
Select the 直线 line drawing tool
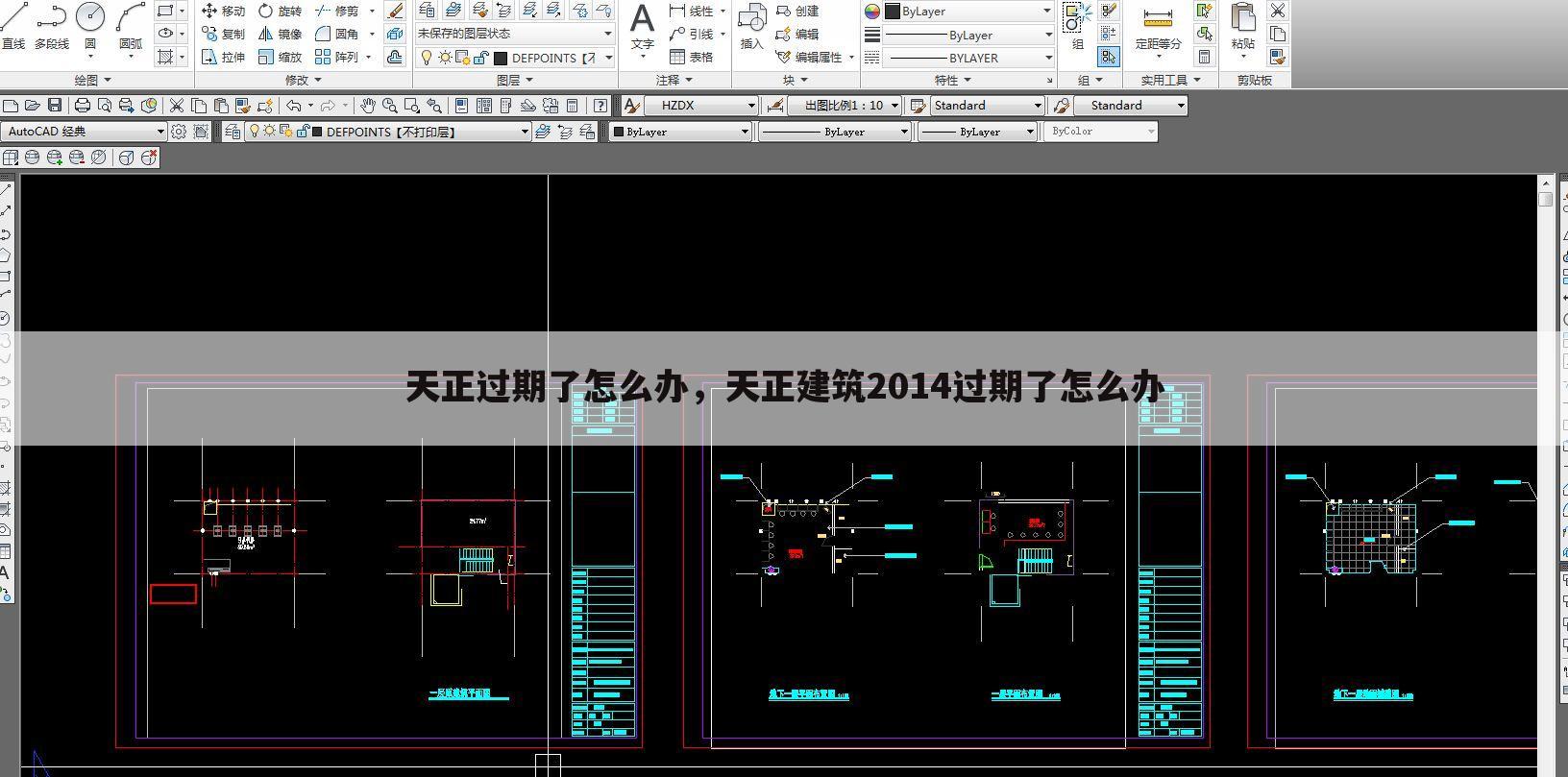tap(14, 26)
